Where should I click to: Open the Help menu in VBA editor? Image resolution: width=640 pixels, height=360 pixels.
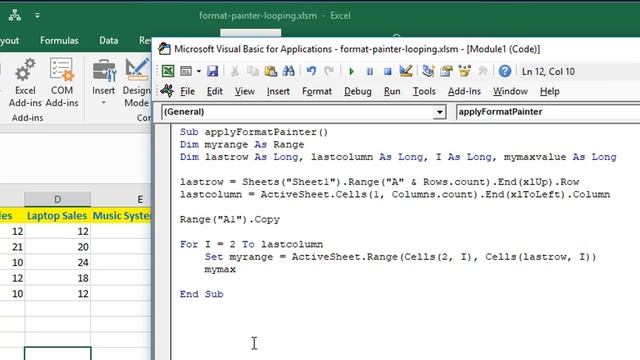point(549,91)
